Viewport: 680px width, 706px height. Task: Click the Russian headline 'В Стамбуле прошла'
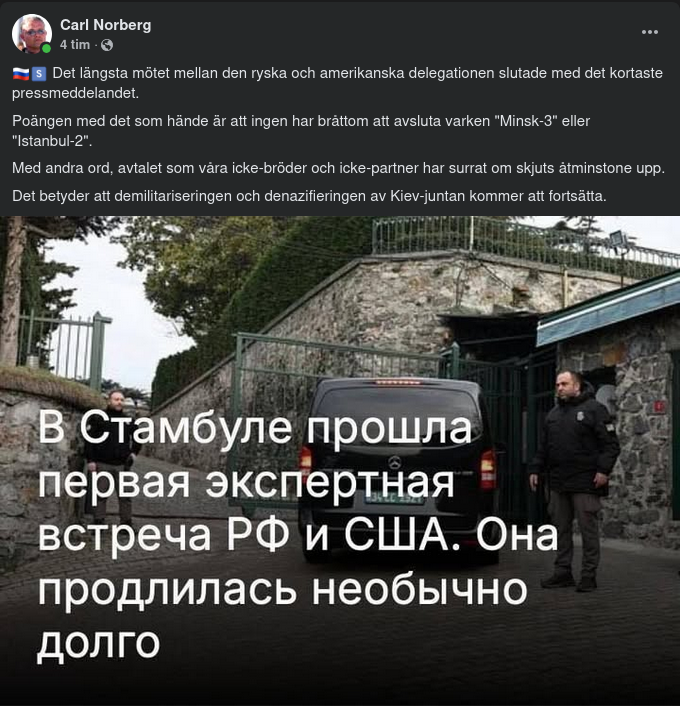tap(255, 427)
